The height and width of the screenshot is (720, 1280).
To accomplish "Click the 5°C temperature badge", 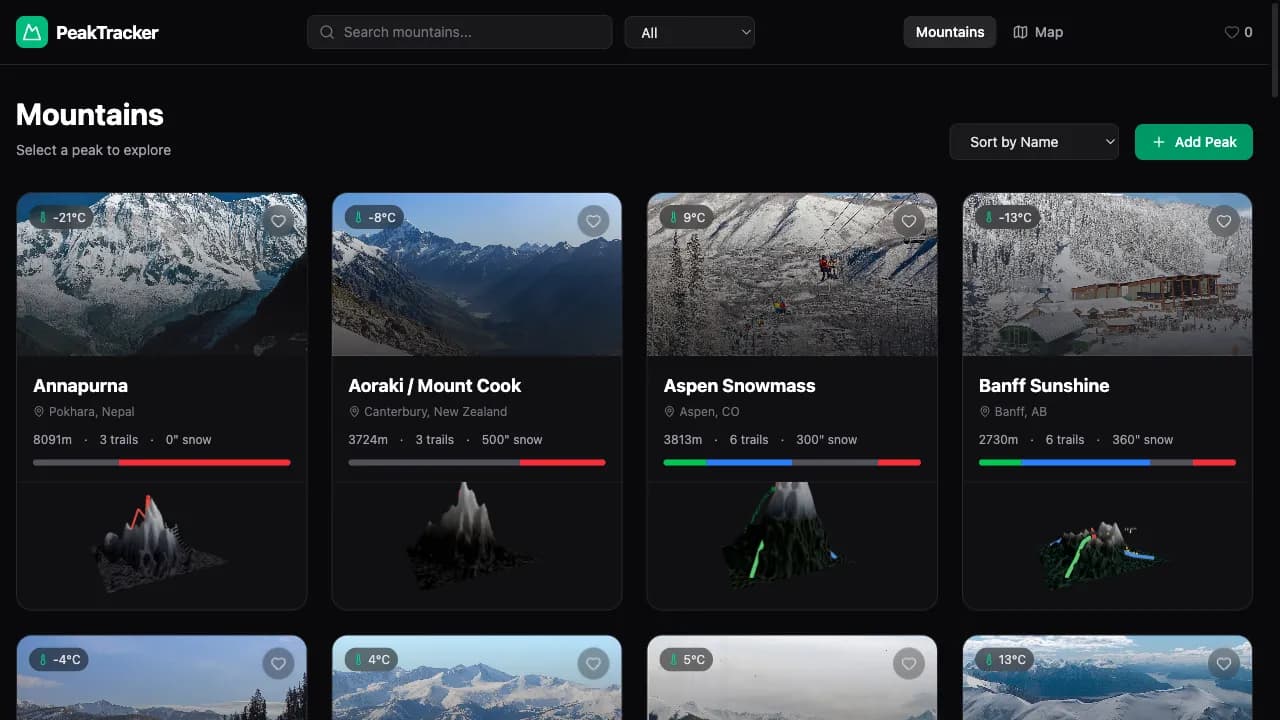I will [x=686, y=659].
